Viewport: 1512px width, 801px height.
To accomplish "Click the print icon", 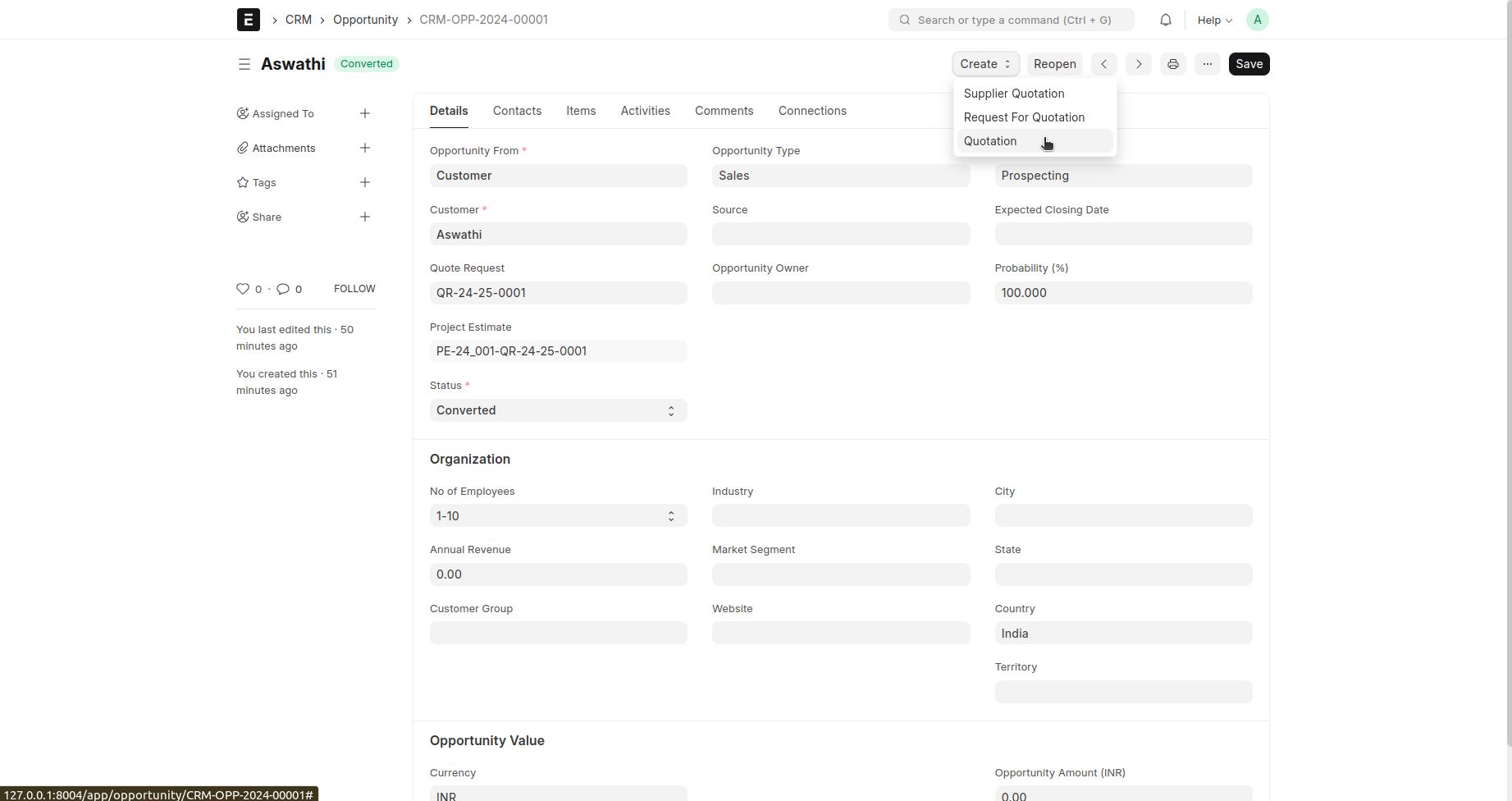I will coord(1172,64).
